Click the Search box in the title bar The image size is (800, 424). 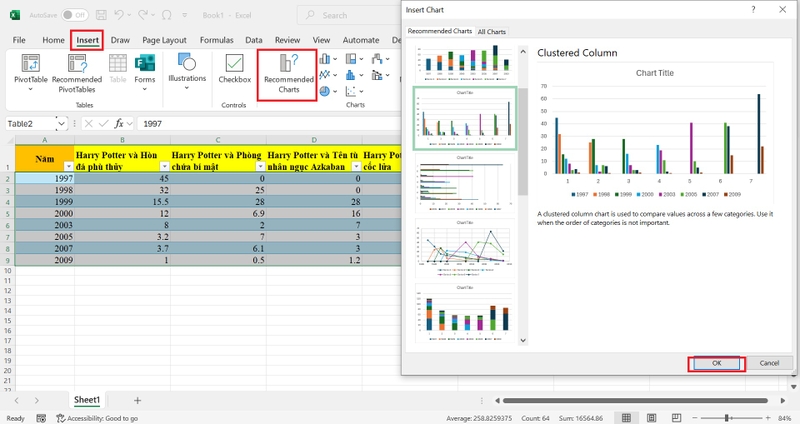coord(348,15)
